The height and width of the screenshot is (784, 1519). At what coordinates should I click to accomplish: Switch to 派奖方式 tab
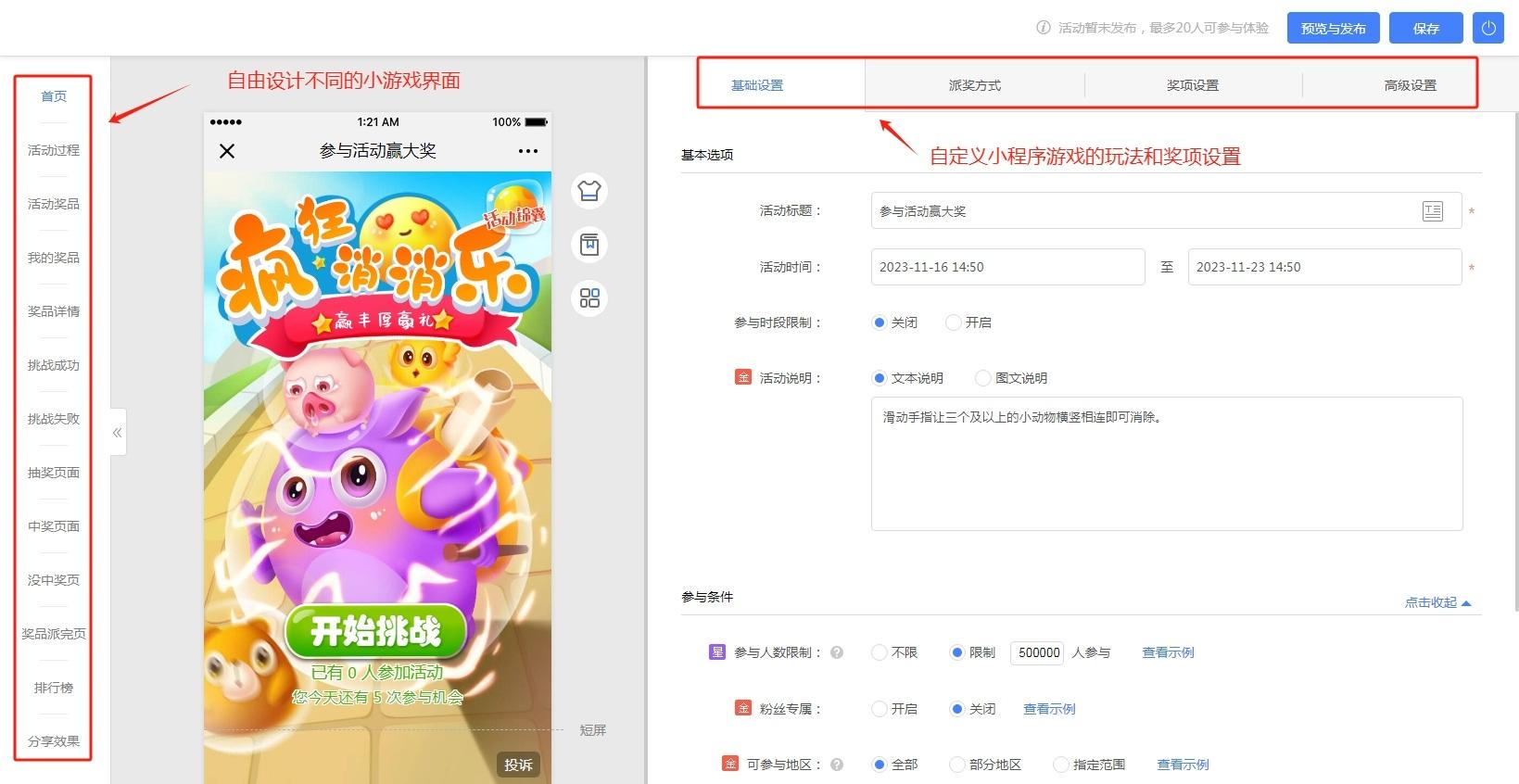(x=975, y=85)
